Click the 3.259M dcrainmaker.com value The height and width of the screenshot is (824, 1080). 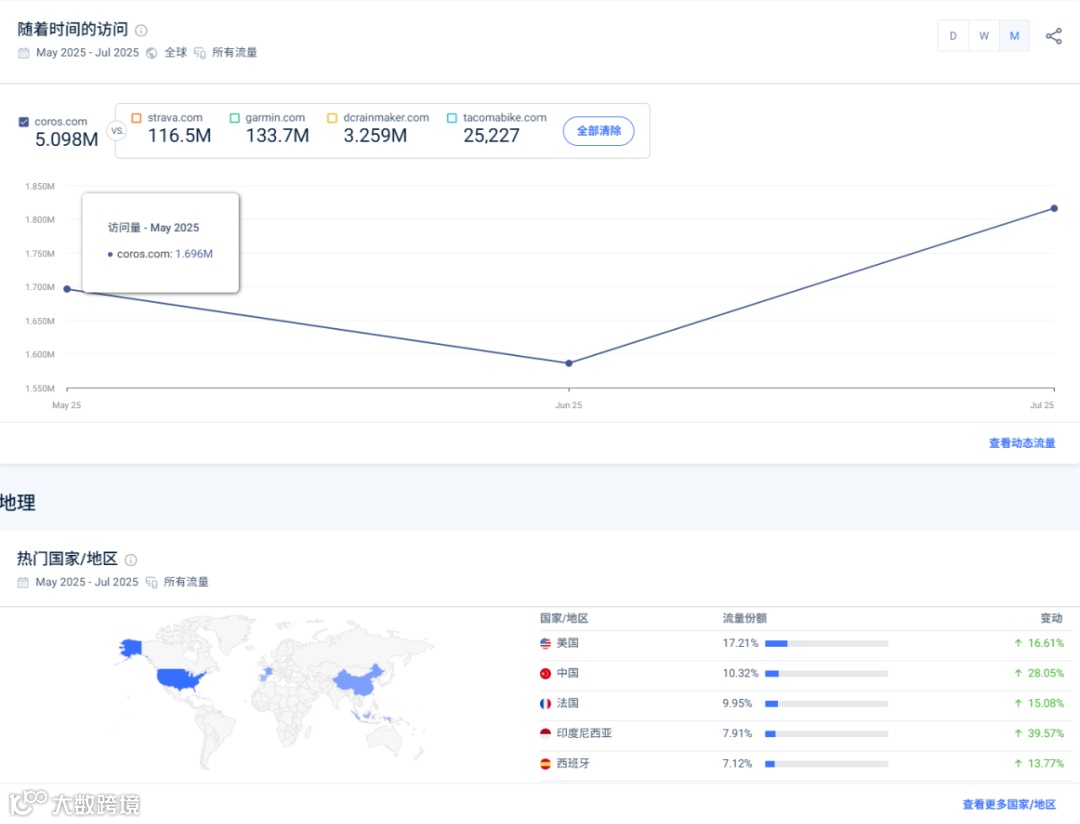375,136
